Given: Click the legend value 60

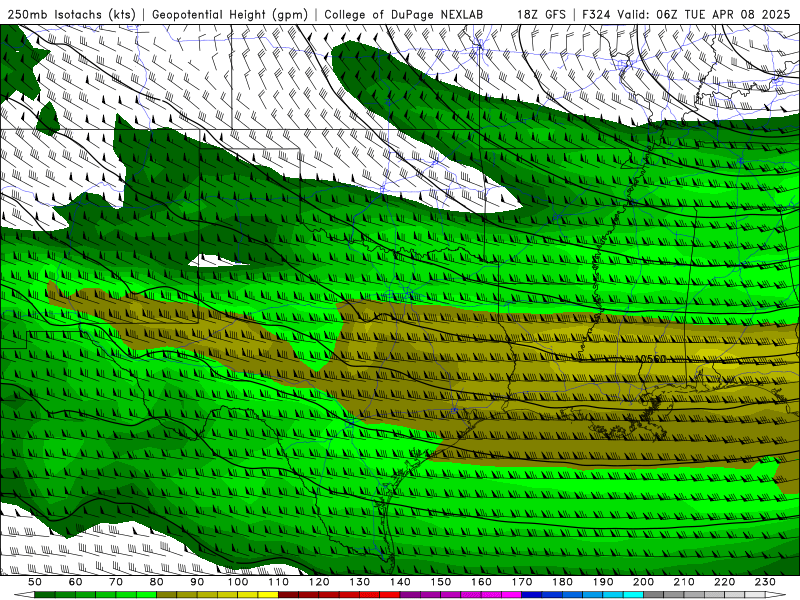Looking at the screenshot, I should point(75,582).
